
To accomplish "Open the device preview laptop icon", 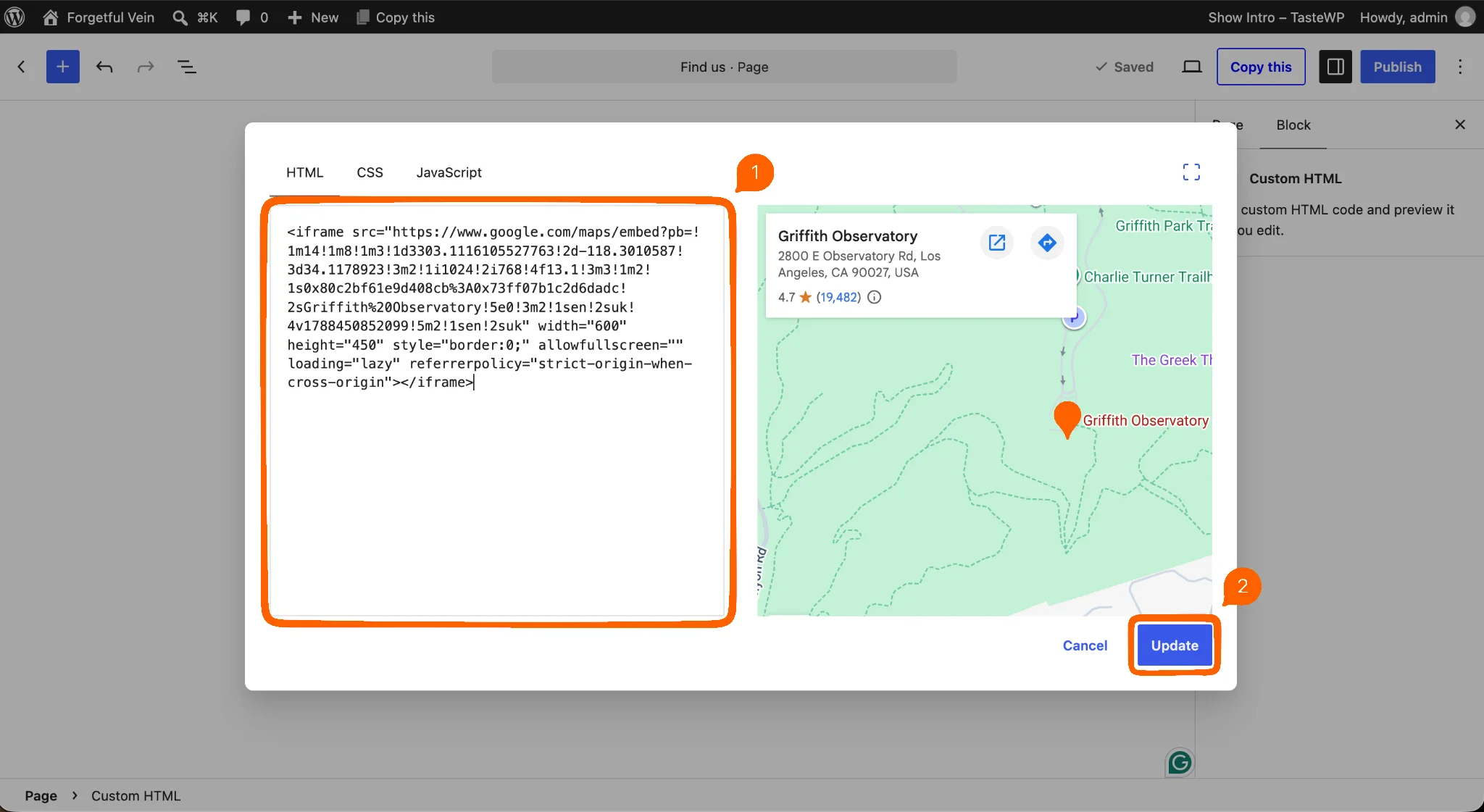I will pyautogui.click(x=1192, y=67).
